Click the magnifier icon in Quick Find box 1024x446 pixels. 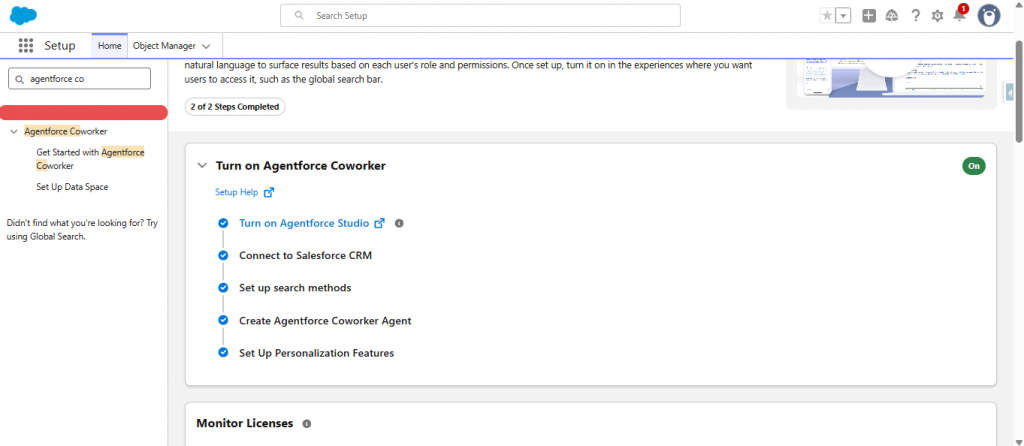(x=18, y=79)
